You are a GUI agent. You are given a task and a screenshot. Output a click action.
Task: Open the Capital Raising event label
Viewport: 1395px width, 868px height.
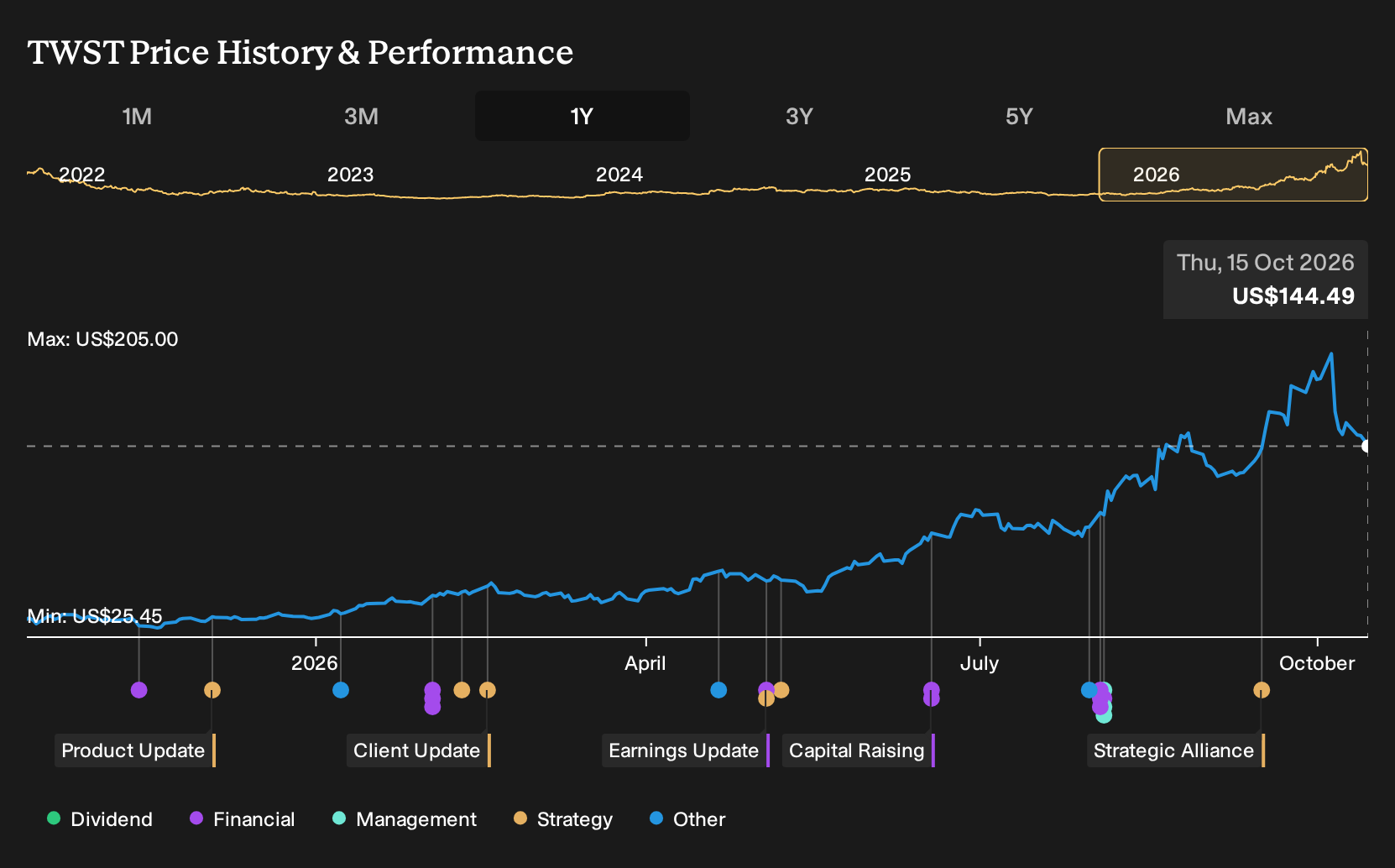[858, 750]
